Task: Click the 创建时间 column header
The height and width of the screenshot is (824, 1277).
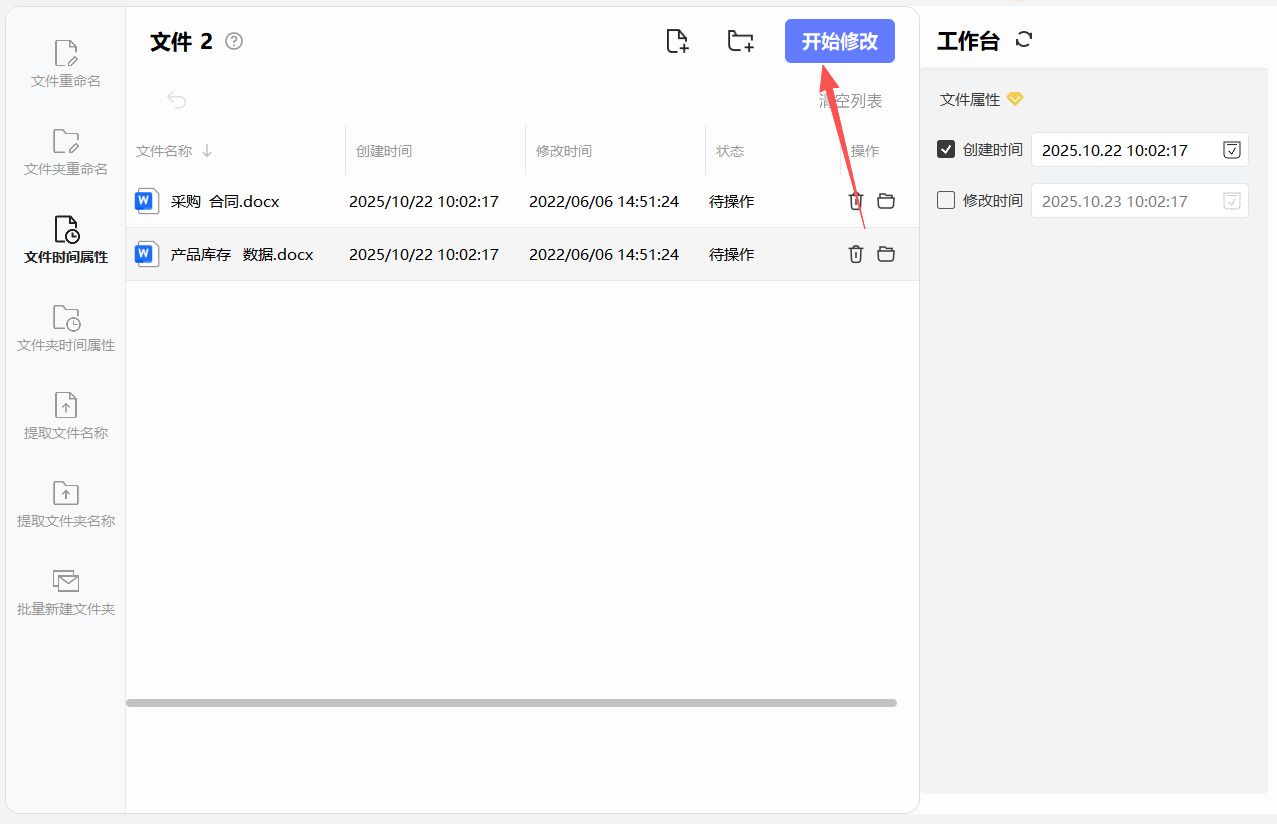Action: [x=384, y=151]
